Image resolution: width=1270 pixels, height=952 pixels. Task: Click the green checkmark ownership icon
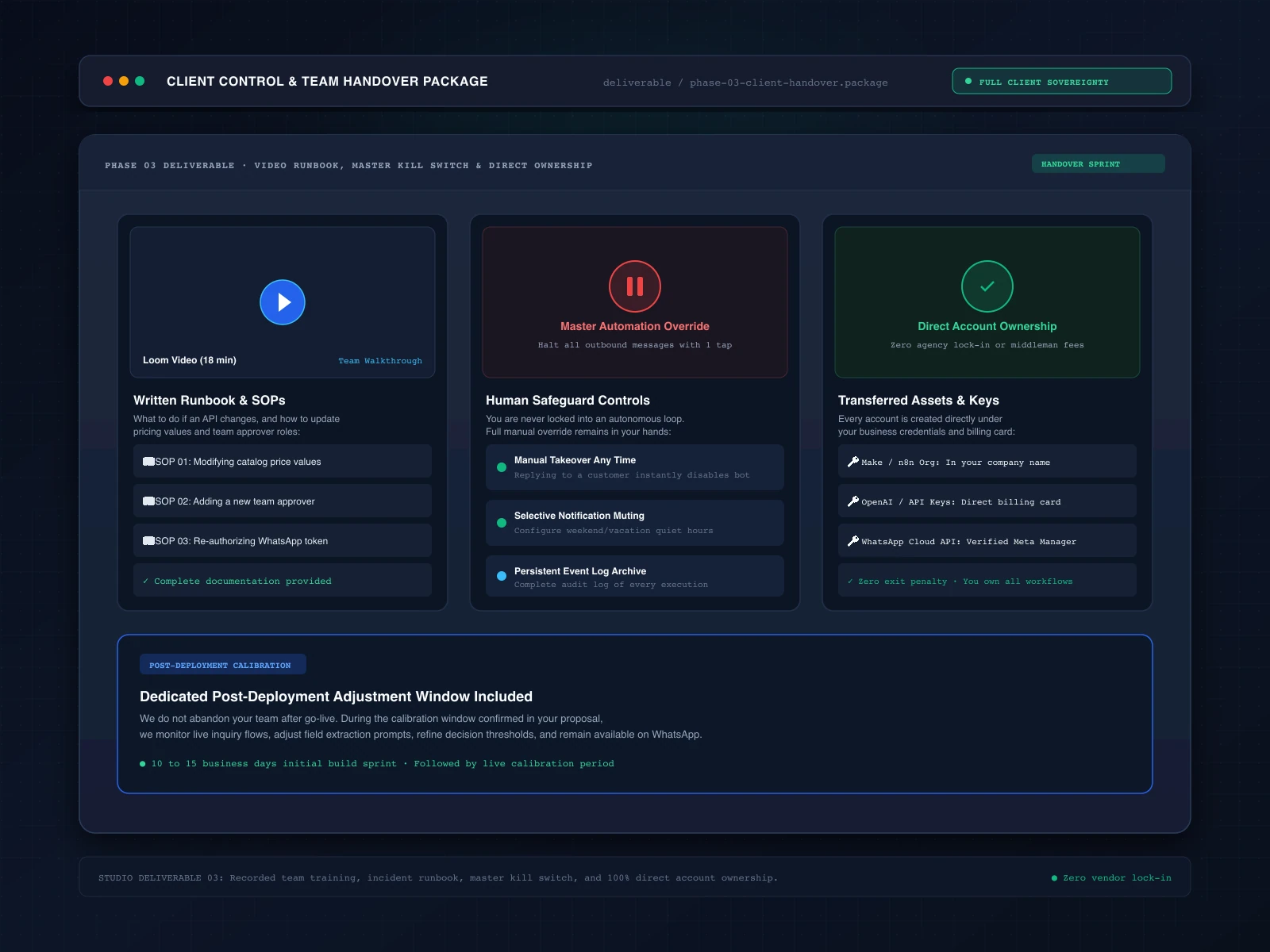[987, 286]
